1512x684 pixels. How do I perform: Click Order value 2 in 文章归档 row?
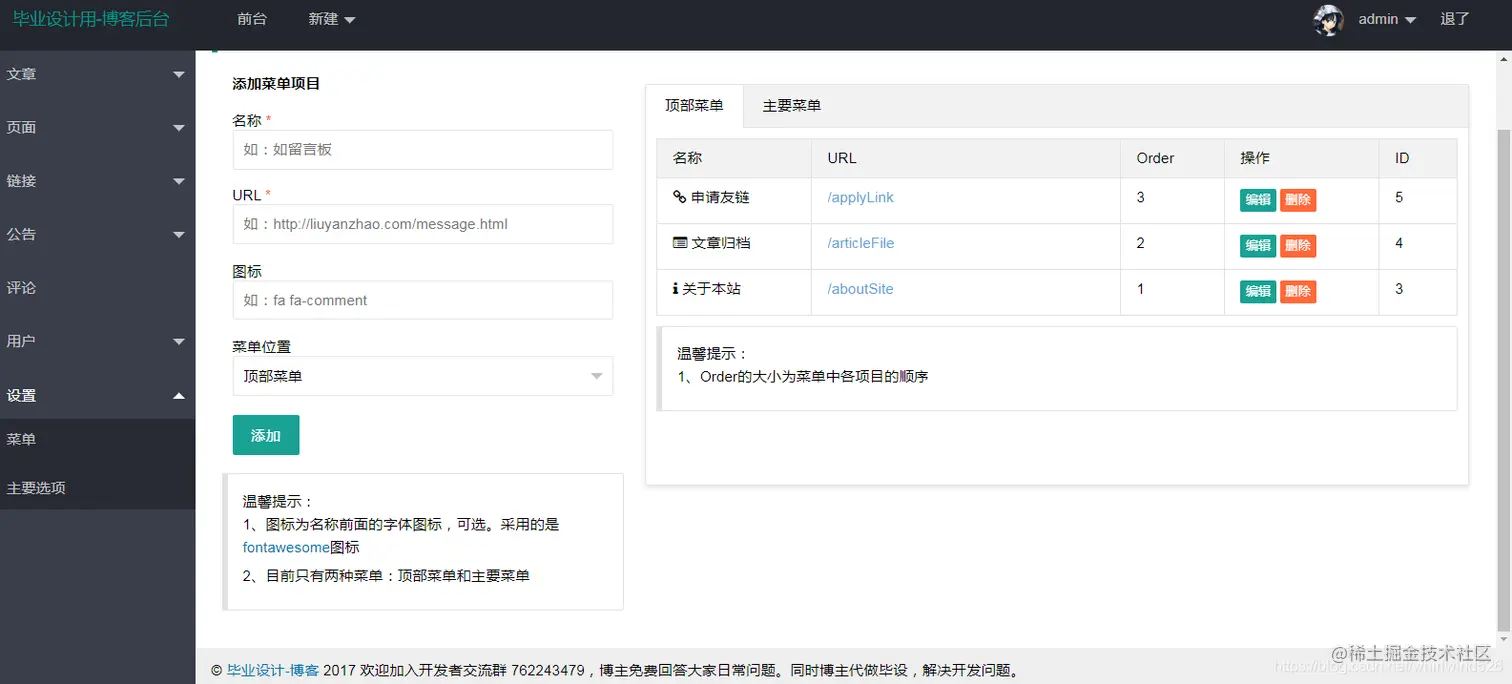[x=1141, y=243]
